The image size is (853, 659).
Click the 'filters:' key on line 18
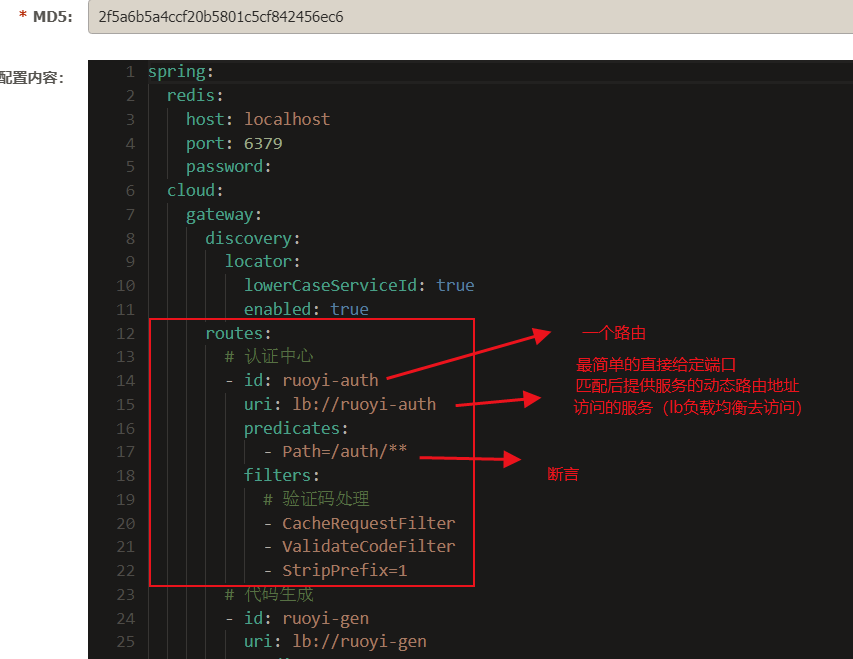(x=281, y=476)
